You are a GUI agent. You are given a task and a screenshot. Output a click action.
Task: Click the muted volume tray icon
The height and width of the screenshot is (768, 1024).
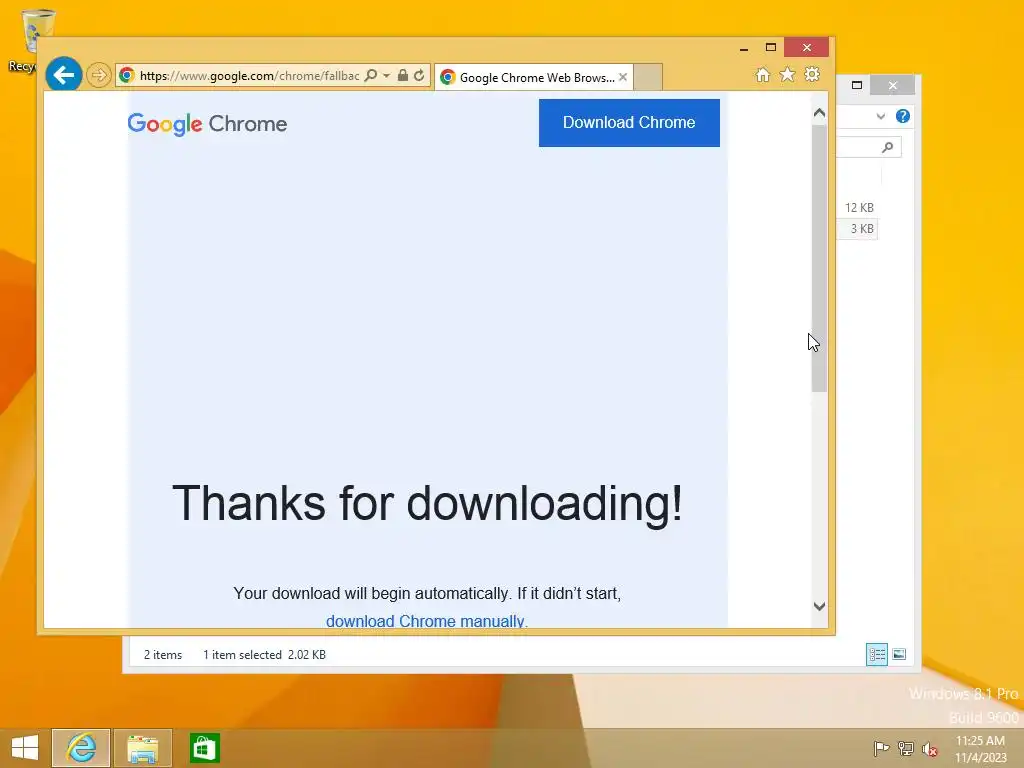(x=929, y=749)
